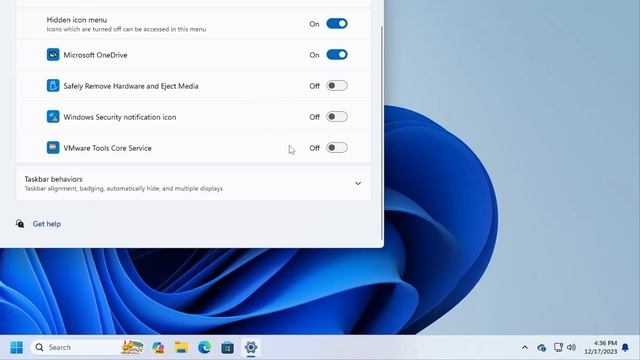Open the Get help link
The image size is (640, 360).
click(47, 224)
